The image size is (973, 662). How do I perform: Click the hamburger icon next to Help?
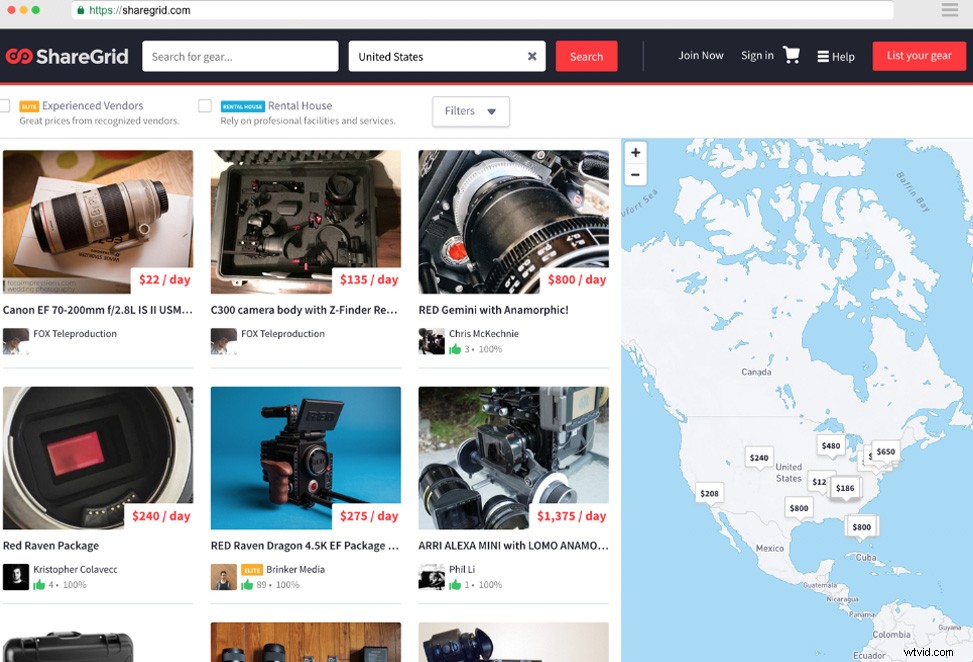(x=825, y=56)
